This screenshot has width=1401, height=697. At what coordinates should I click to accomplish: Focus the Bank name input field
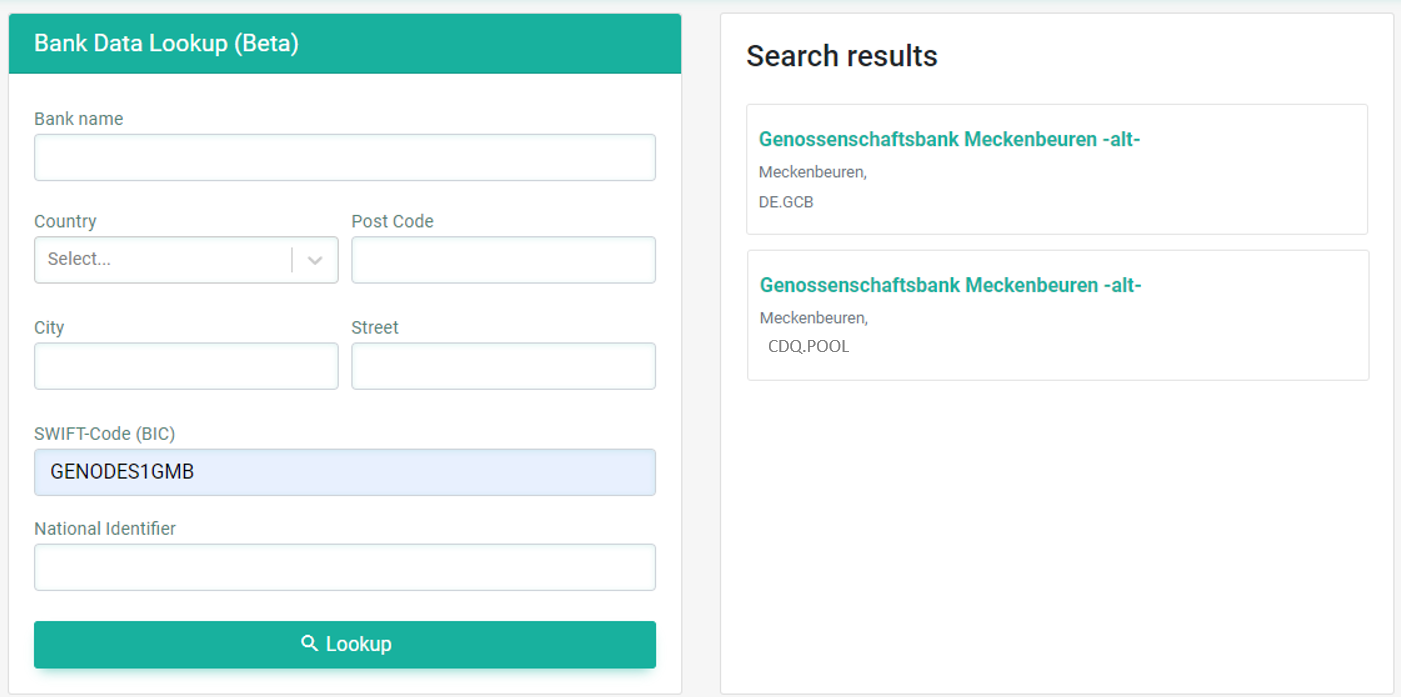(x=344, y=158)
